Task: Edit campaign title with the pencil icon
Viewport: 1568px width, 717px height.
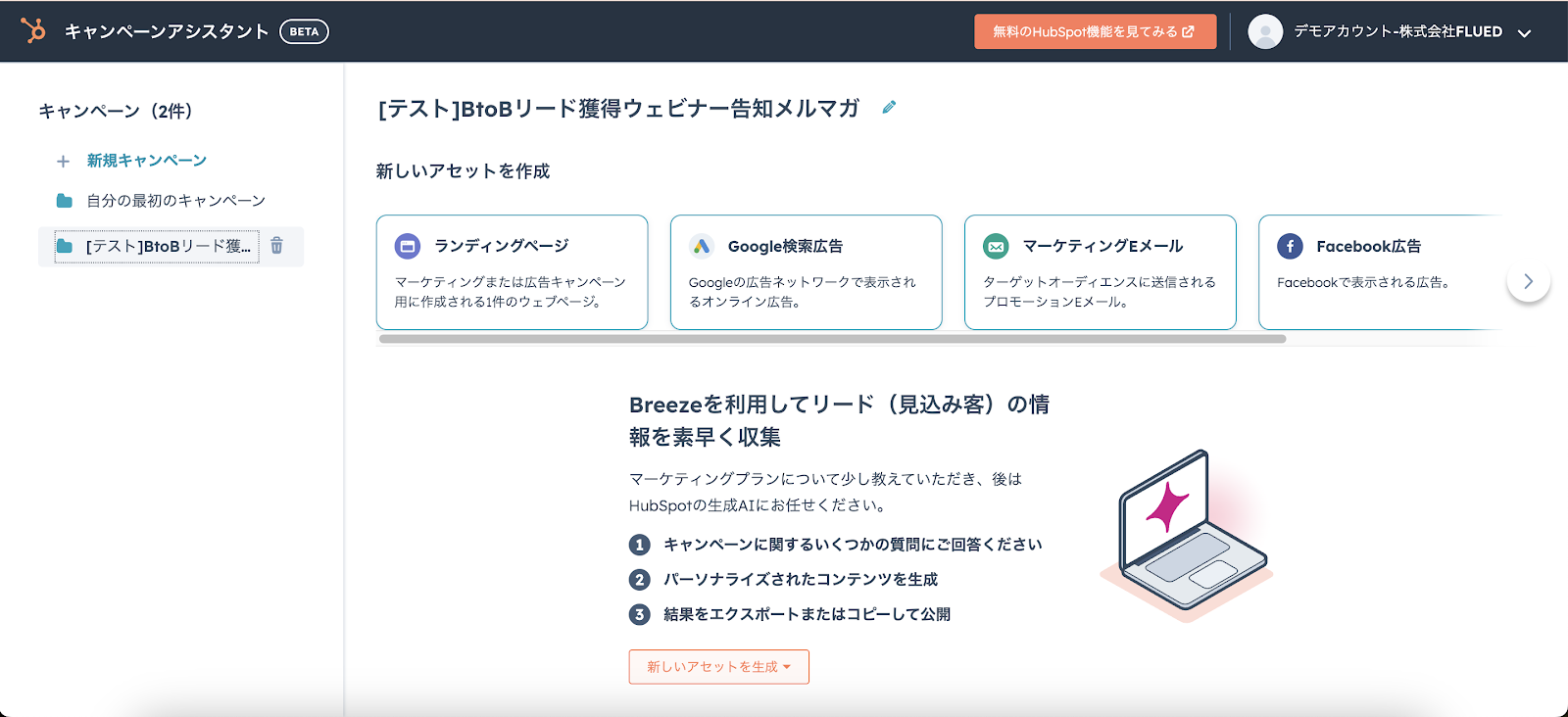Action: point(889,108)
